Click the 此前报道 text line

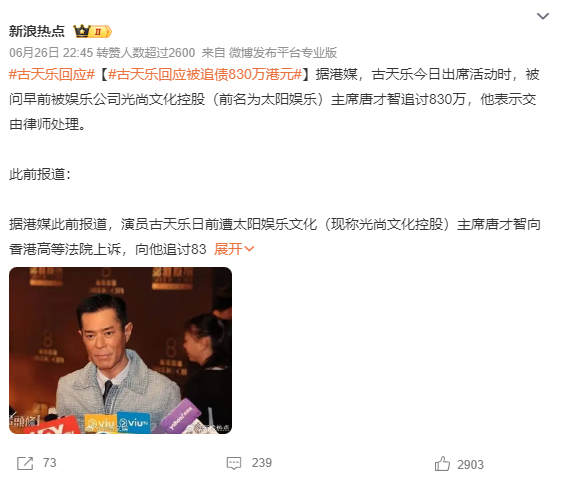point(40,174)
